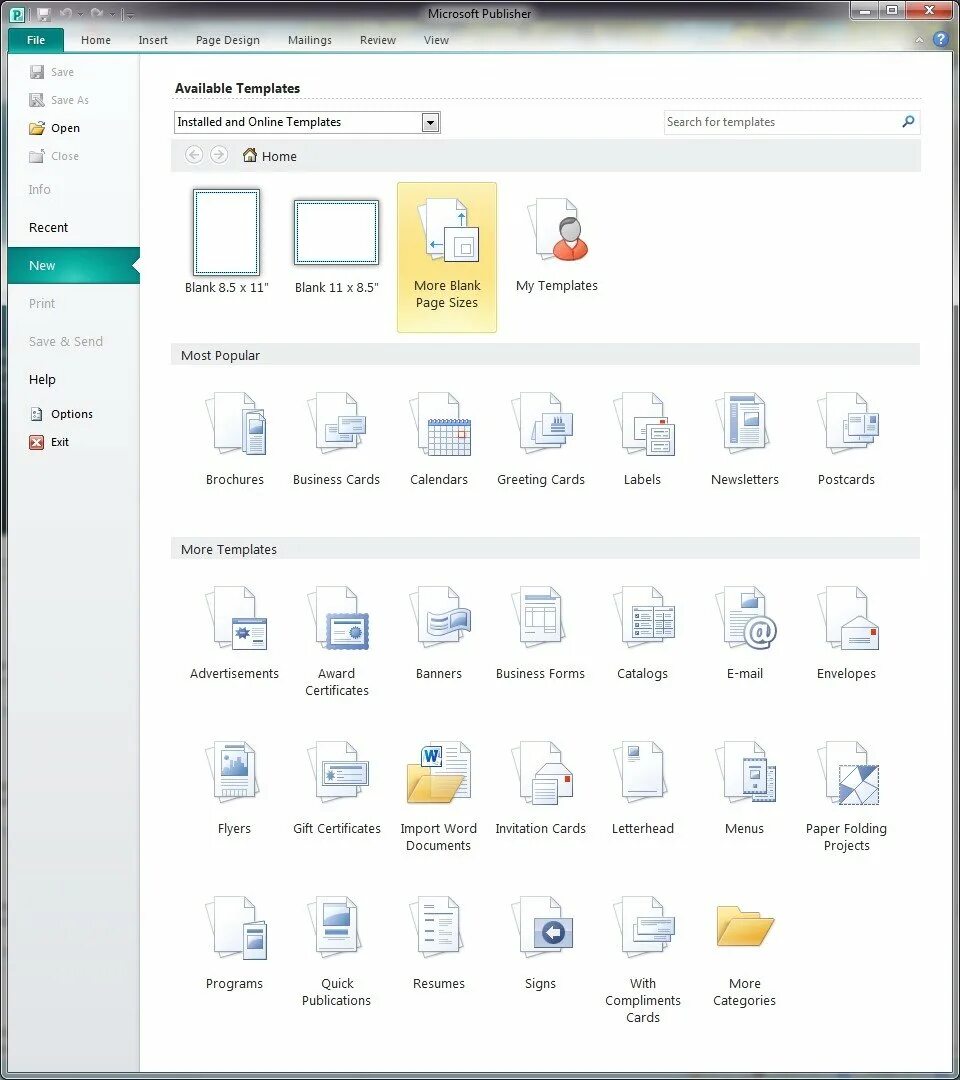
Task: Open the Letterhead templates
Action: click(x=643, y=789)
